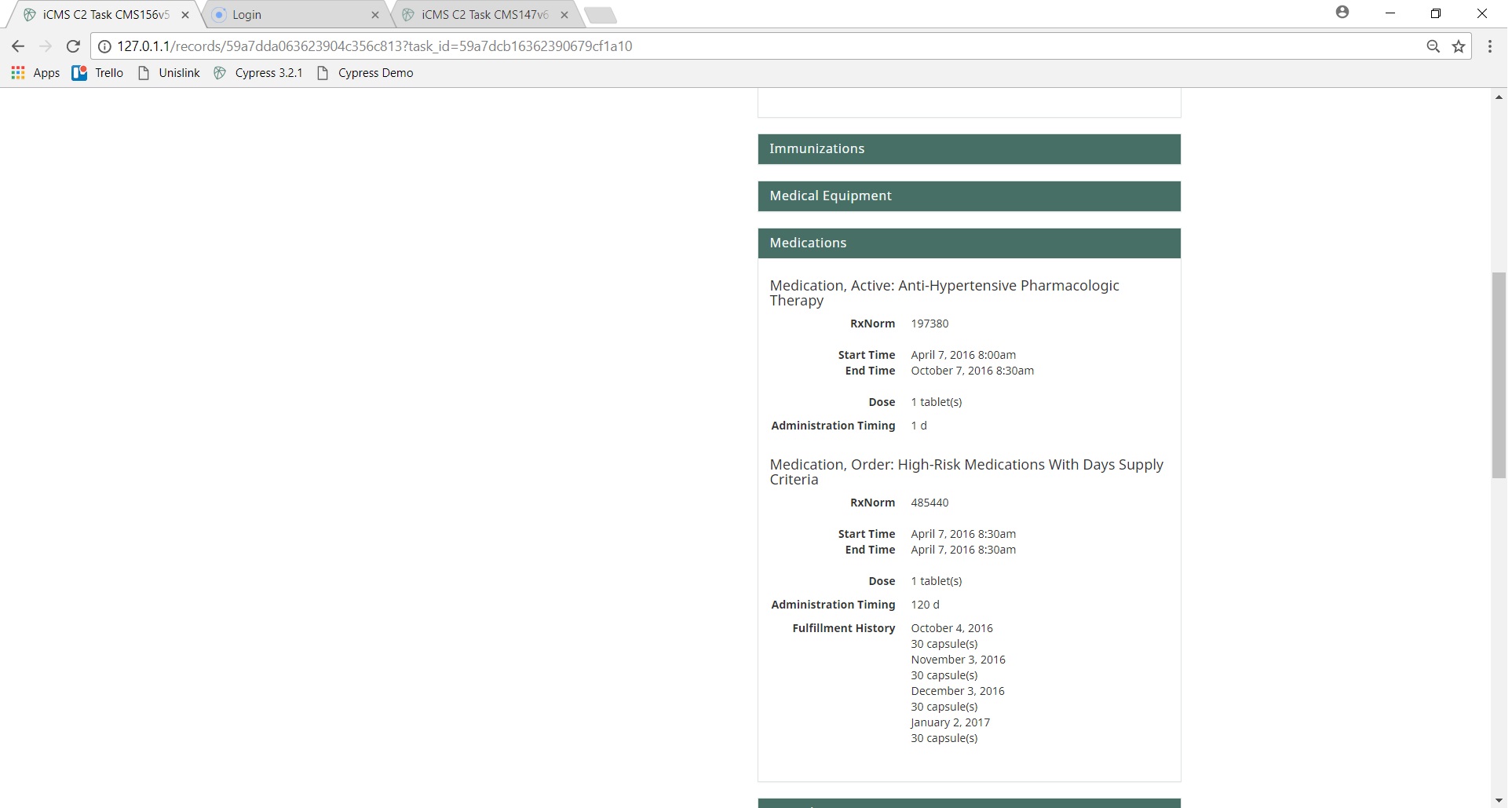1512x808 pixels.
Task: Open the Chrome user profile icon
Action: pos(1342,13)
